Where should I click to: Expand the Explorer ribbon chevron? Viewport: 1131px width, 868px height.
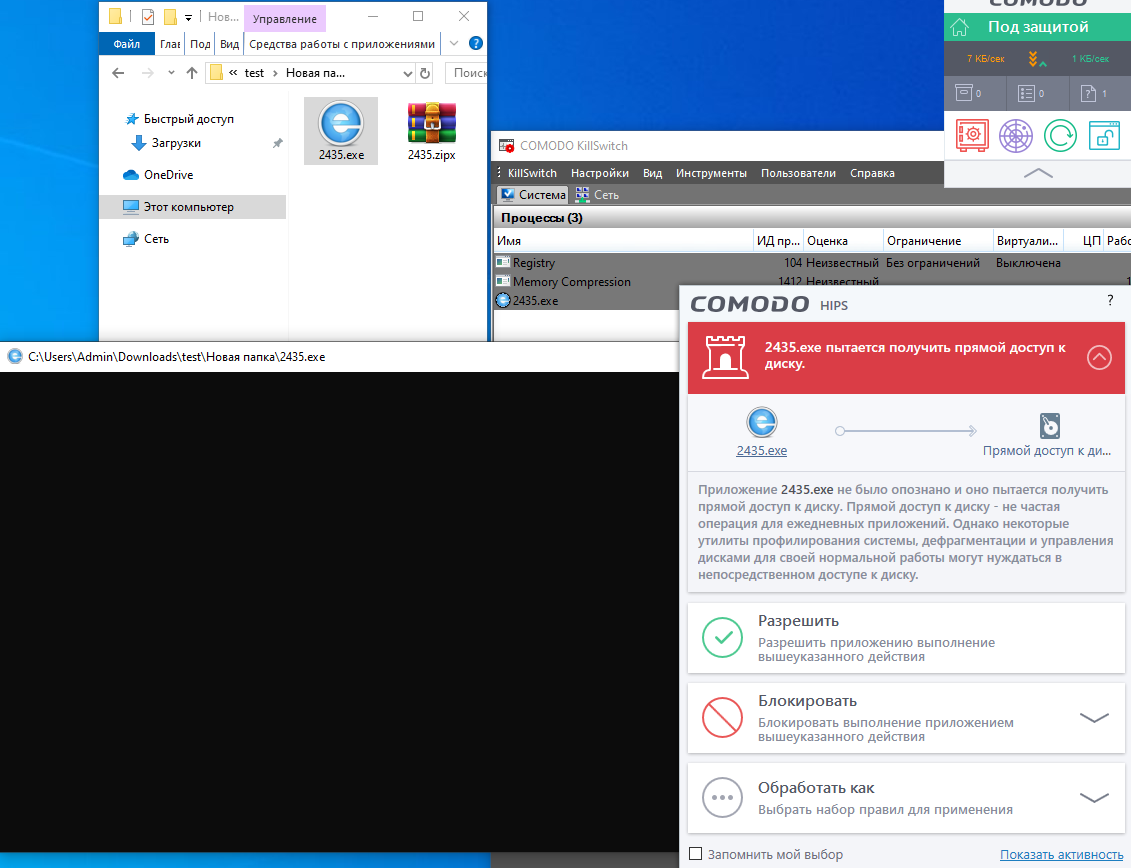(x=454, y=43)
